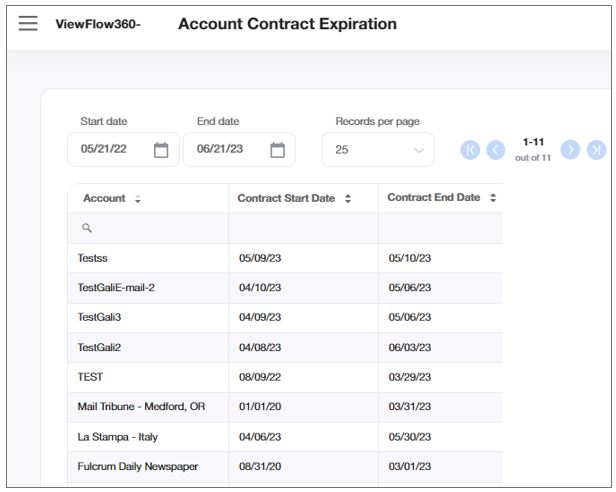Click the End date input field

pyautogui.click(x=226, y=150)
